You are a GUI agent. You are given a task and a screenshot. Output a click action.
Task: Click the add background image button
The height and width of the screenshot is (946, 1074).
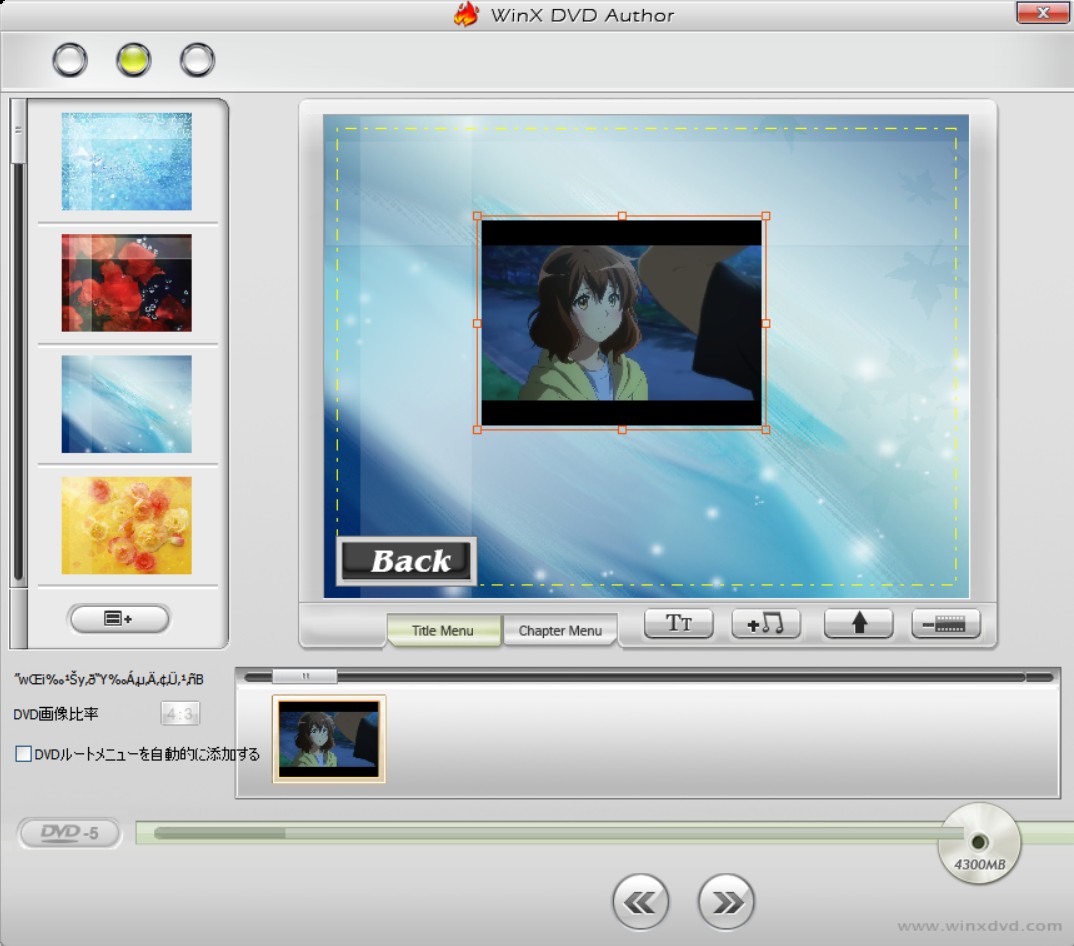tap(119, 619)
